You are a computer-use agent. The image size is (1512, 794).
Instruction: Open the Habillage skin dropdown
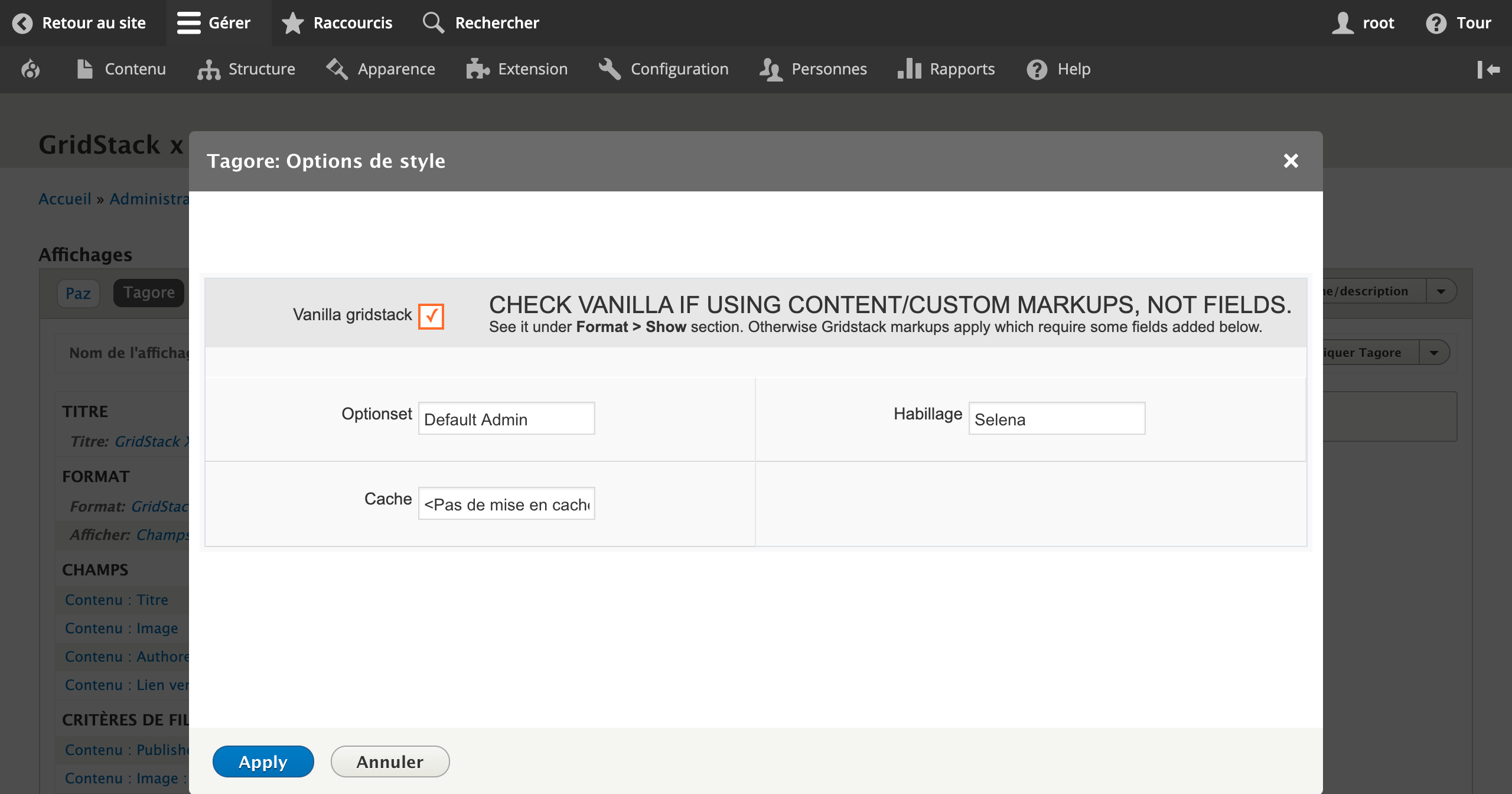click(1056, 419)
